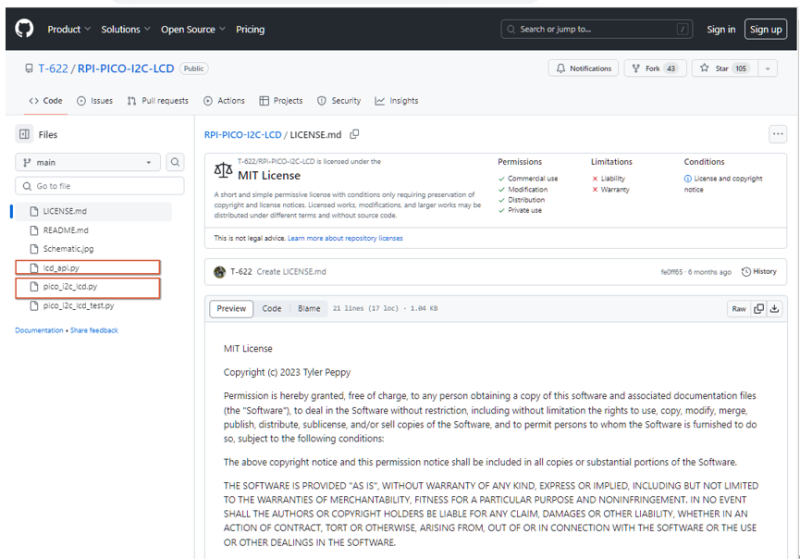The width and height of the screenshot is (800, 559).
Task: Open the three-dot more options menu
Action: [x=778, y=134]
